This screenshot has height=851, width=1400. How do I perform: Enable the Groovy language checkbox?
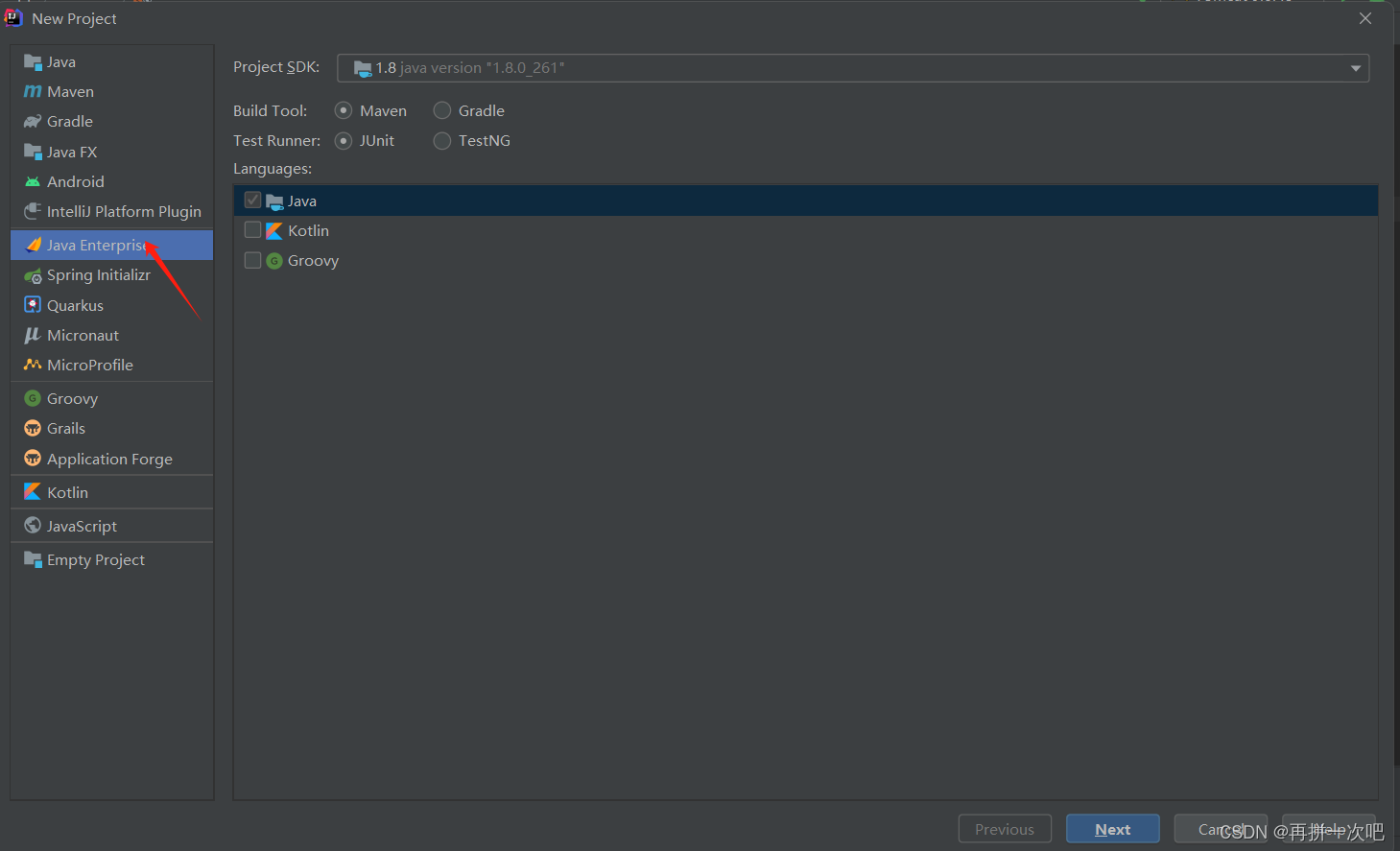tap(253, 260)
